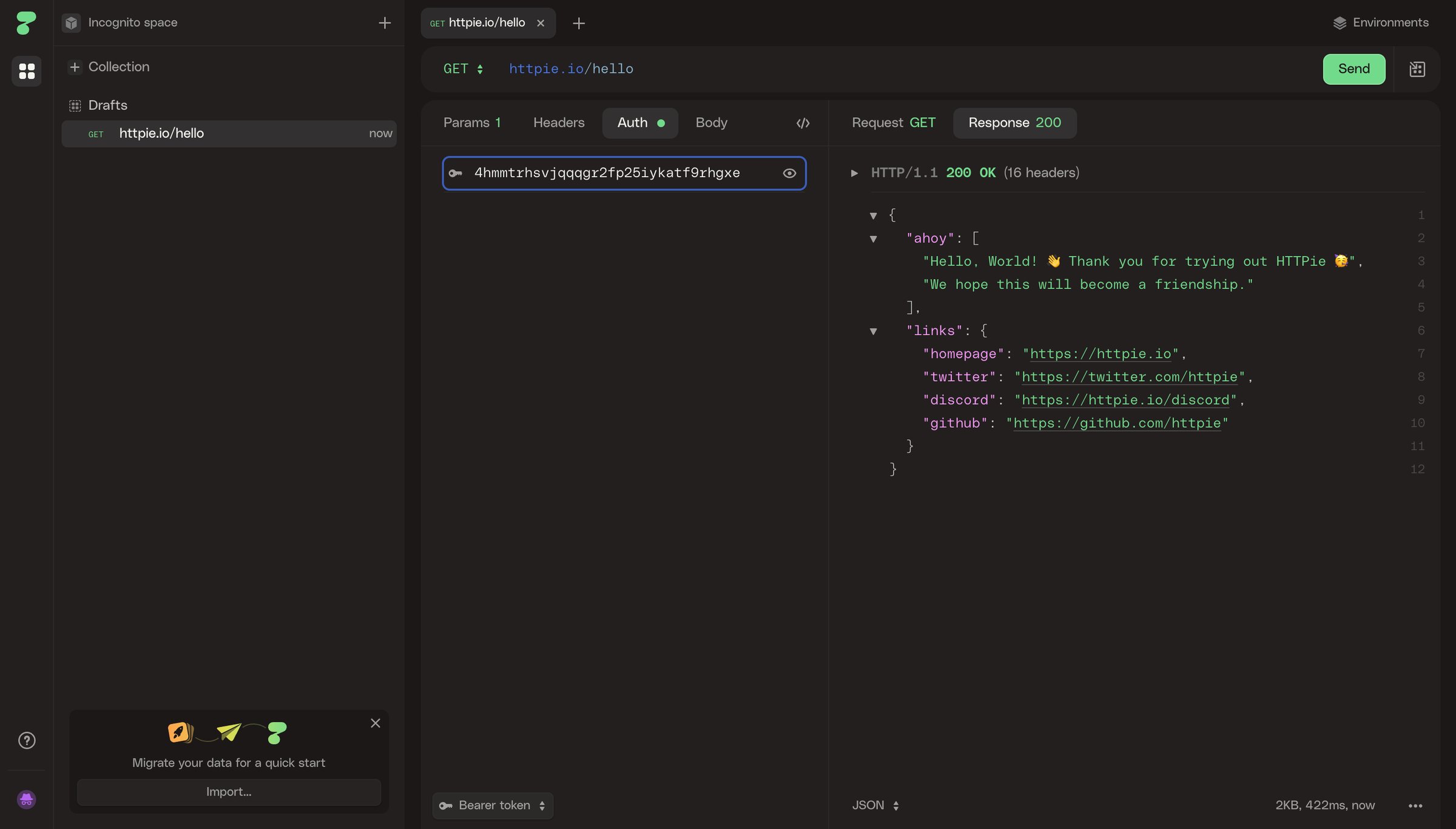This screenshot has height=829, width=1456.
Task: Expand the HTTP/1.1 200 OK headers
Action: click(854, 174)
